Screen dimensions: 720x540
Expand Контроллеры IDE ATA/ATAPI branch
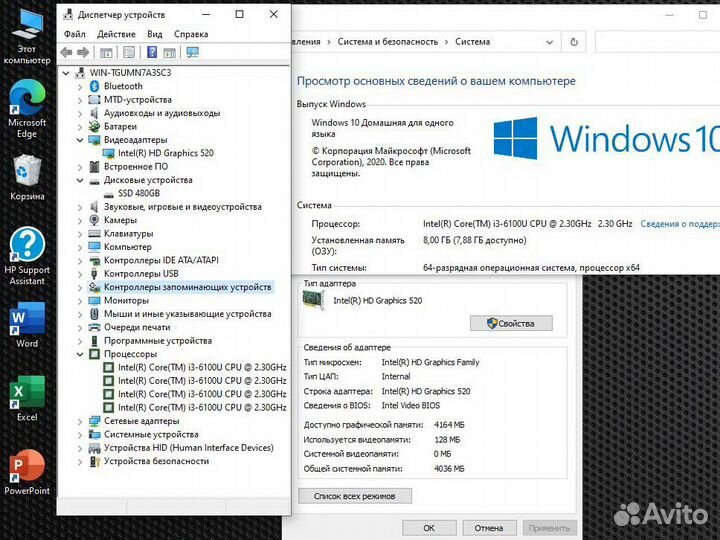pos(80,260)
